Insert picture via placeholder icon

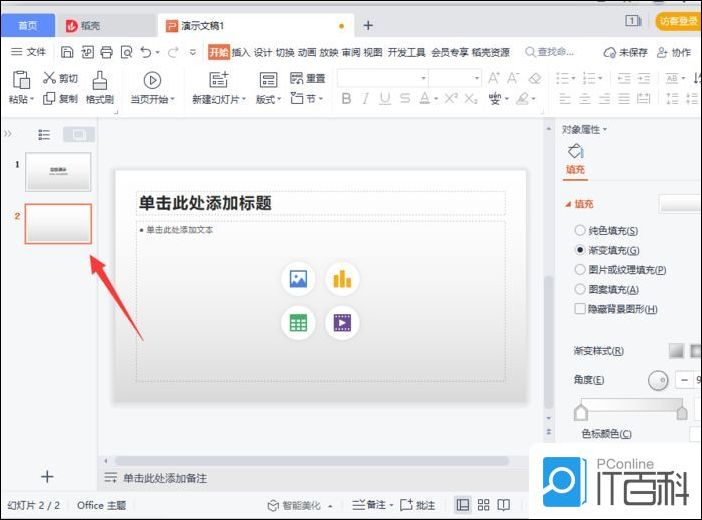click(x=298, y=279)
